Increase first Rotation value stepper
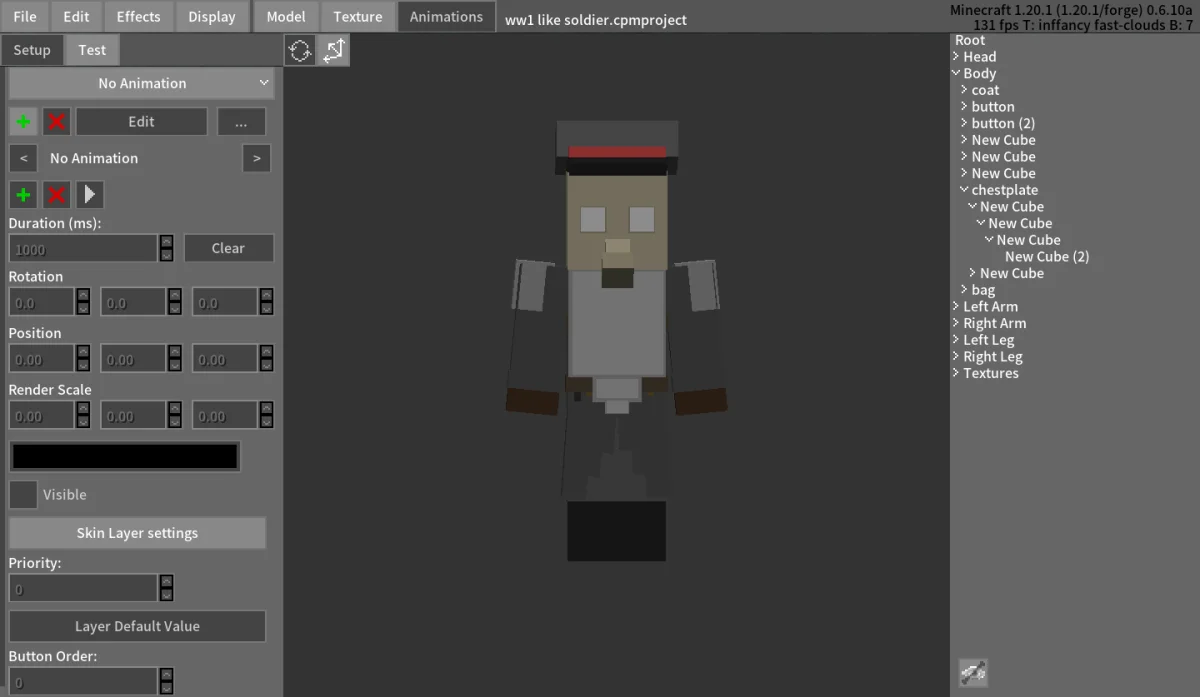1200x697 pixels. (x=83, y=295)
